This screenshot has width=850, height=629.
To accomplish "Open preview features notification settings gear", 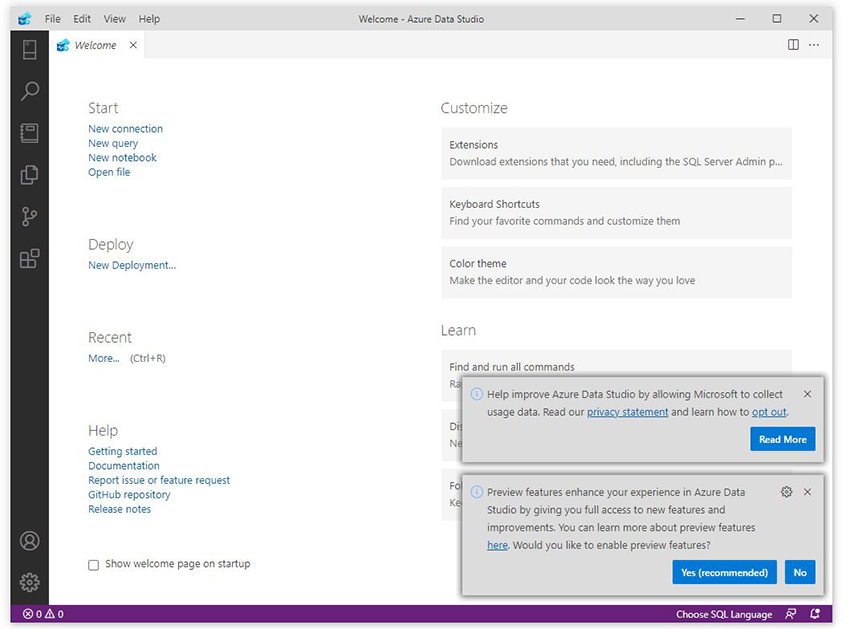I will [786, 492].
